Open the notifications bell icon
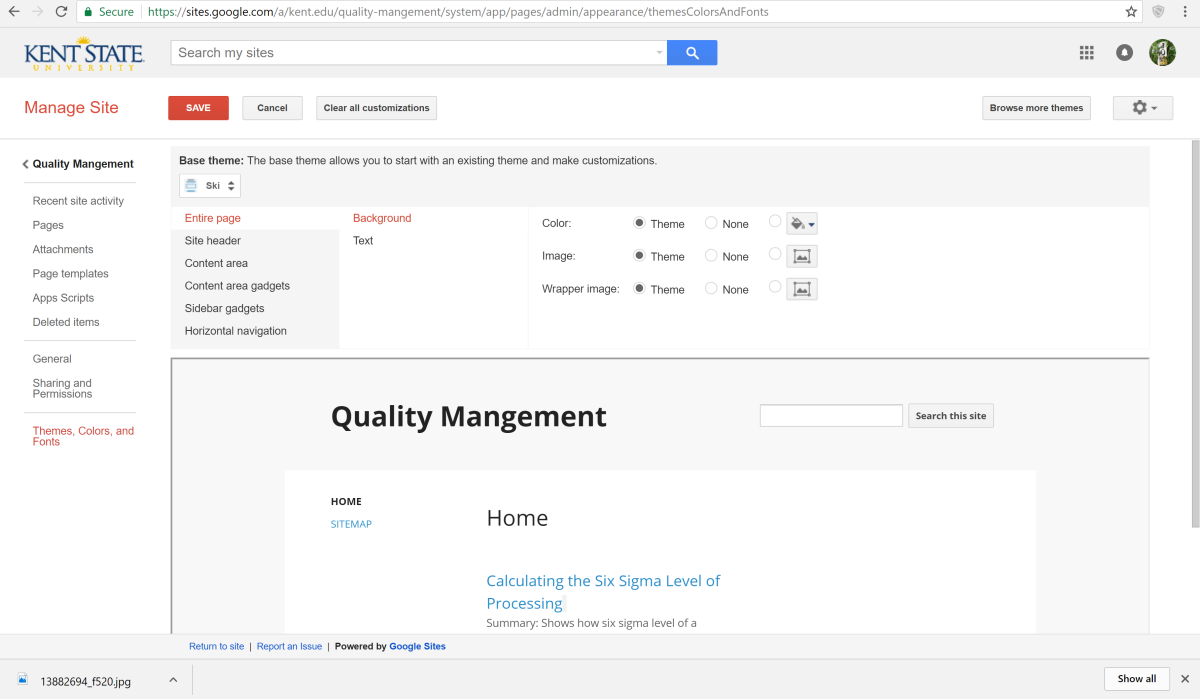Viewport: 1200px width, 699px height. click(1125, 53)
